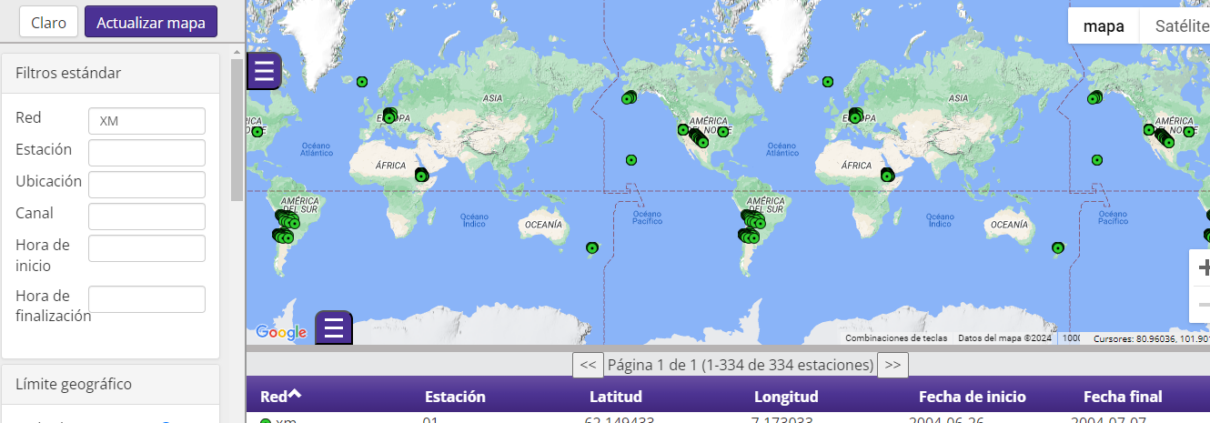Sort table by Red column header
Viewport: 1210px width, 423px height.
click(x=281, y=396)
